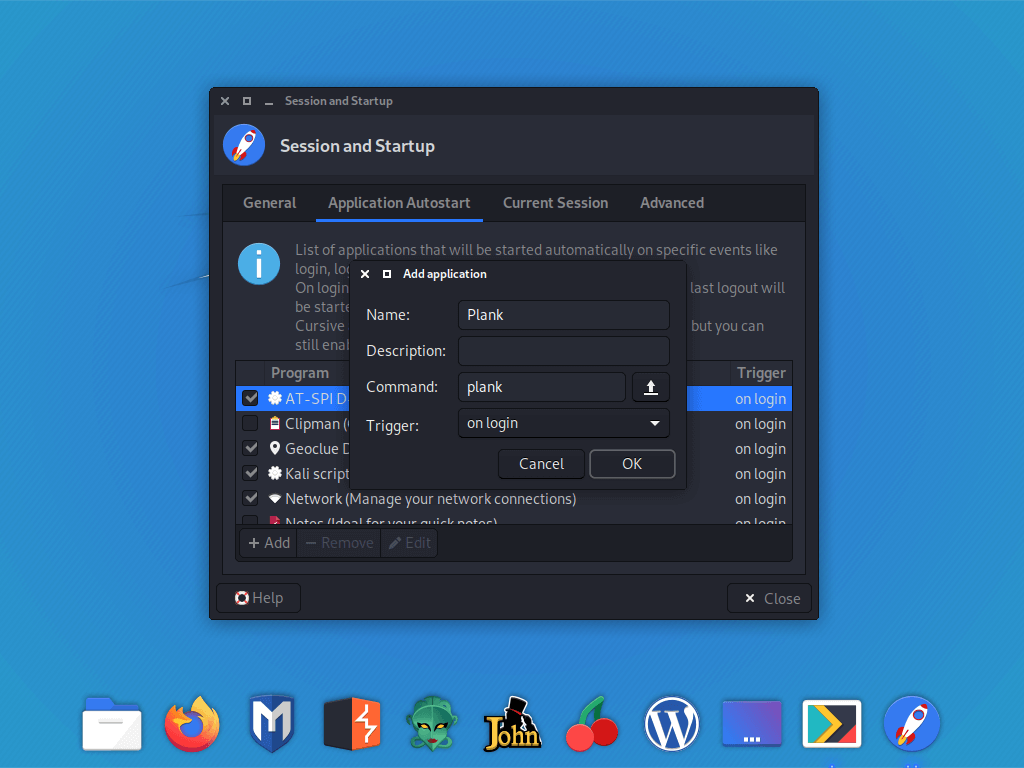
Task: Open the Advanced tab
Action: [671, 203]
